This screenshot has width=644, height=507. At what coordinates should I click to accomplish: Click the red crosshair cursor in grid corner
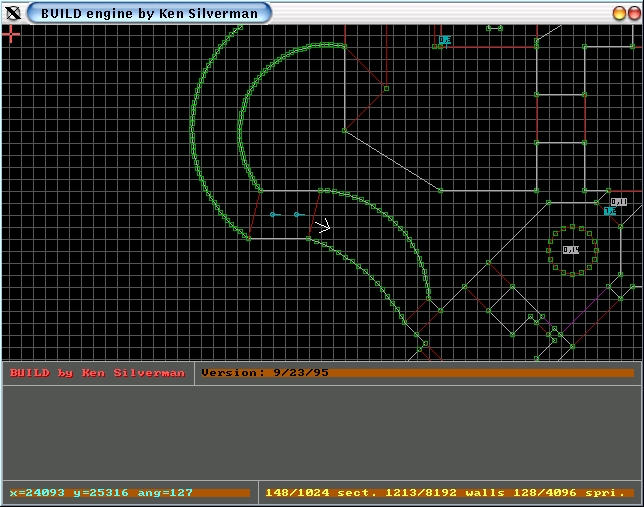pos(11,34)
